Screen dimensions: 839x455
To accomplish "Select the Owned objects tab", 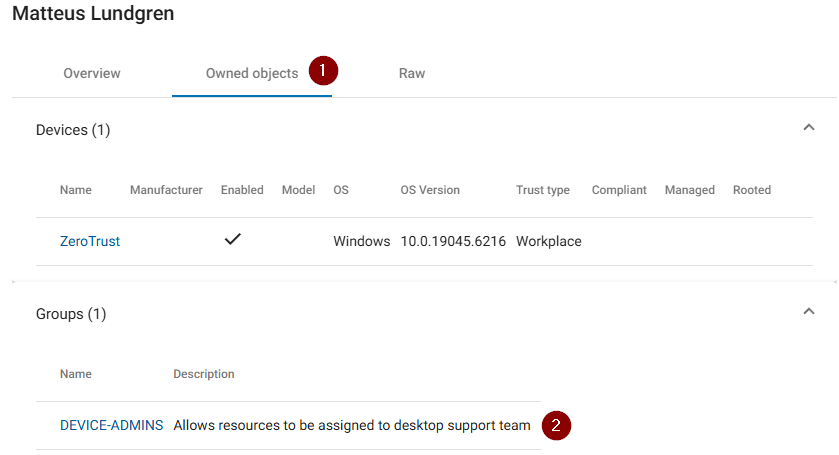I will pyautogui.click(x=252, y=73).
